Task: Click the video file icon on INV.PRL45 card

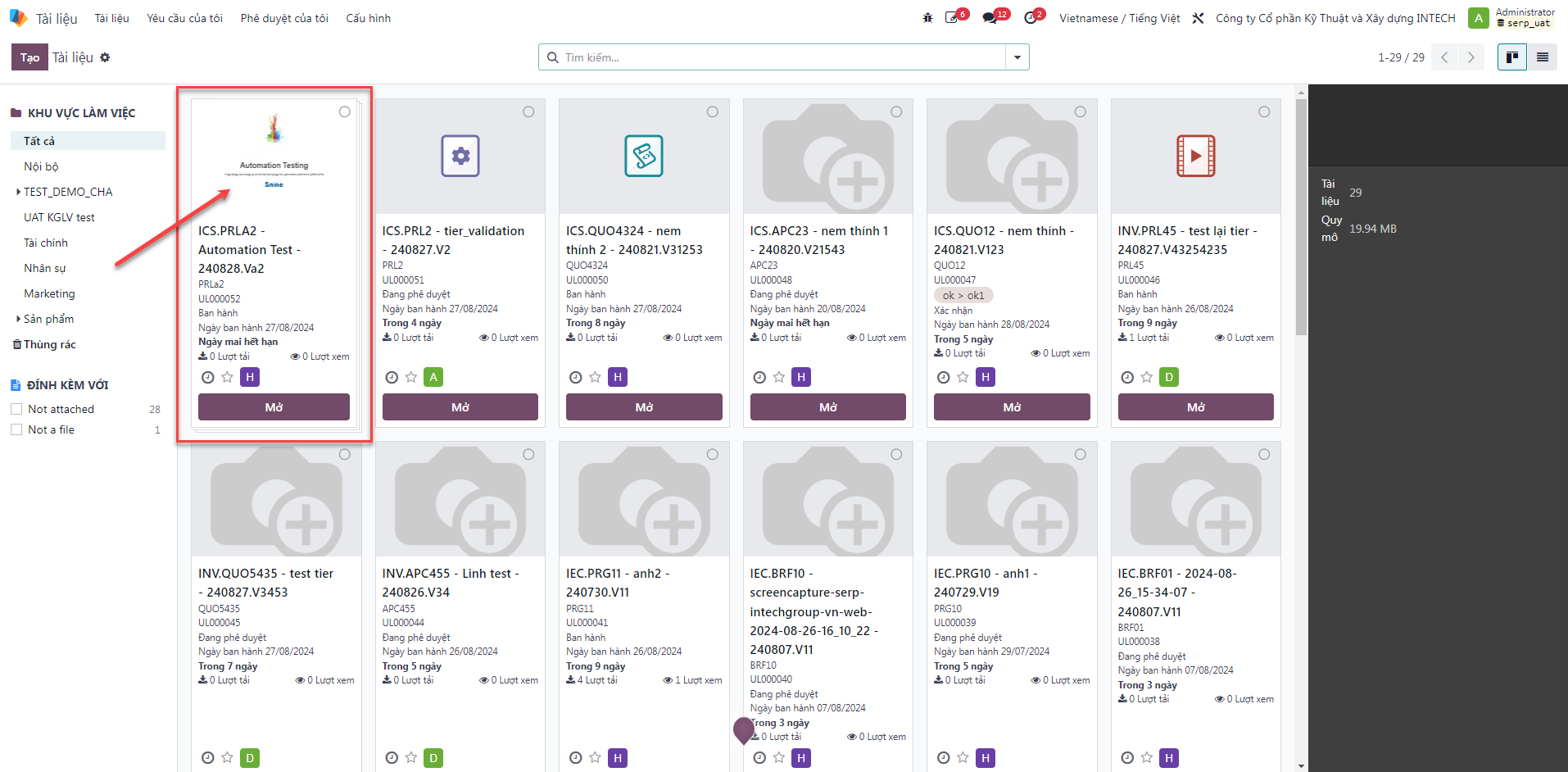Action: (x=1195, y=156)
